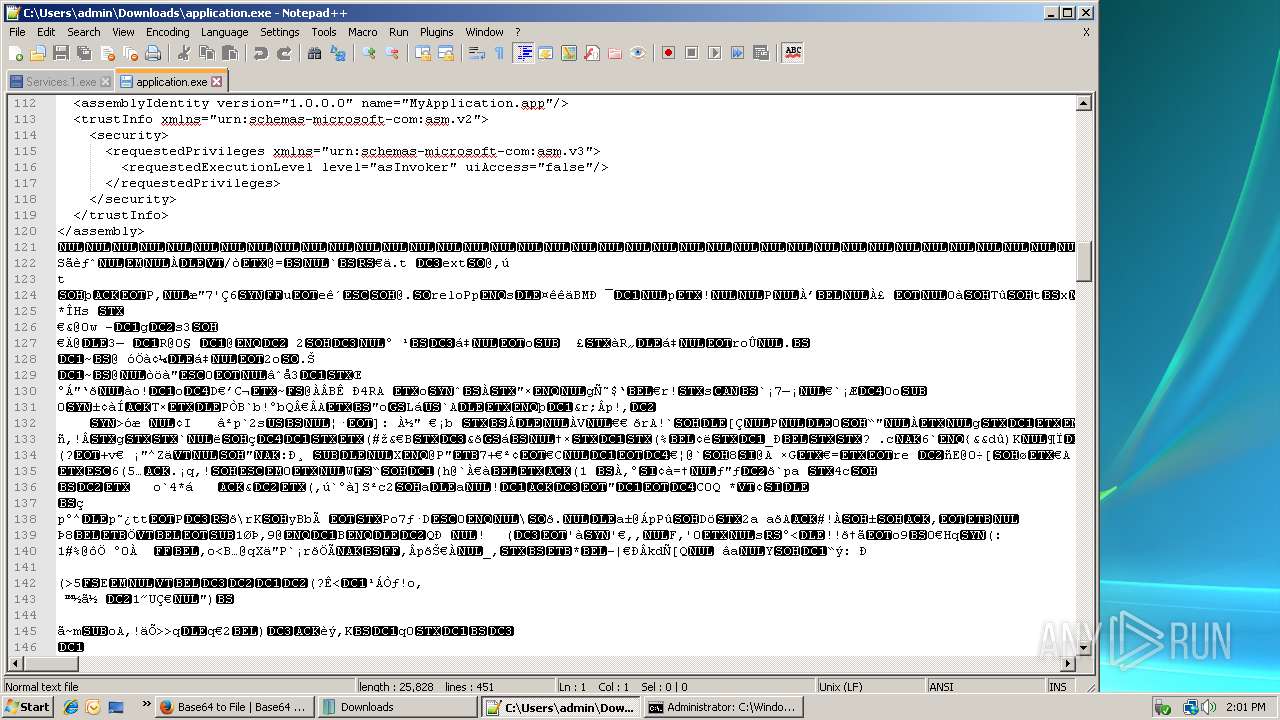Click vertical scrollbar down arrow

(x=1084, y=648)
